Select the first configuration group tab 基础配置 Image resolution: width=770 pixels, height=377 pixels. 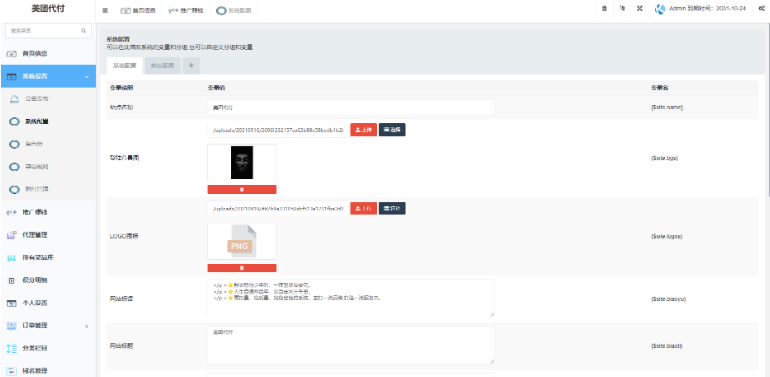click(x=125, y=65)
